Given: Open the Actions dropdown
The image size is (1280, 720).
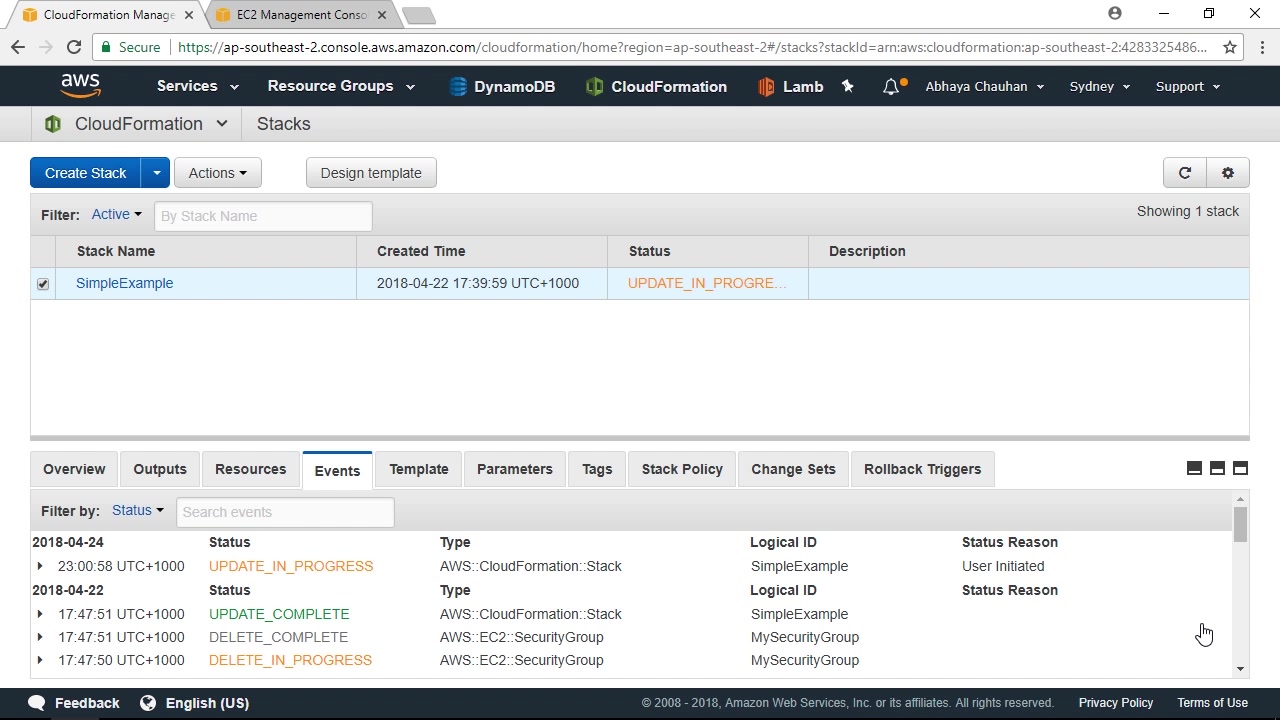Looking at the screenshot, I should pos(218,173).
